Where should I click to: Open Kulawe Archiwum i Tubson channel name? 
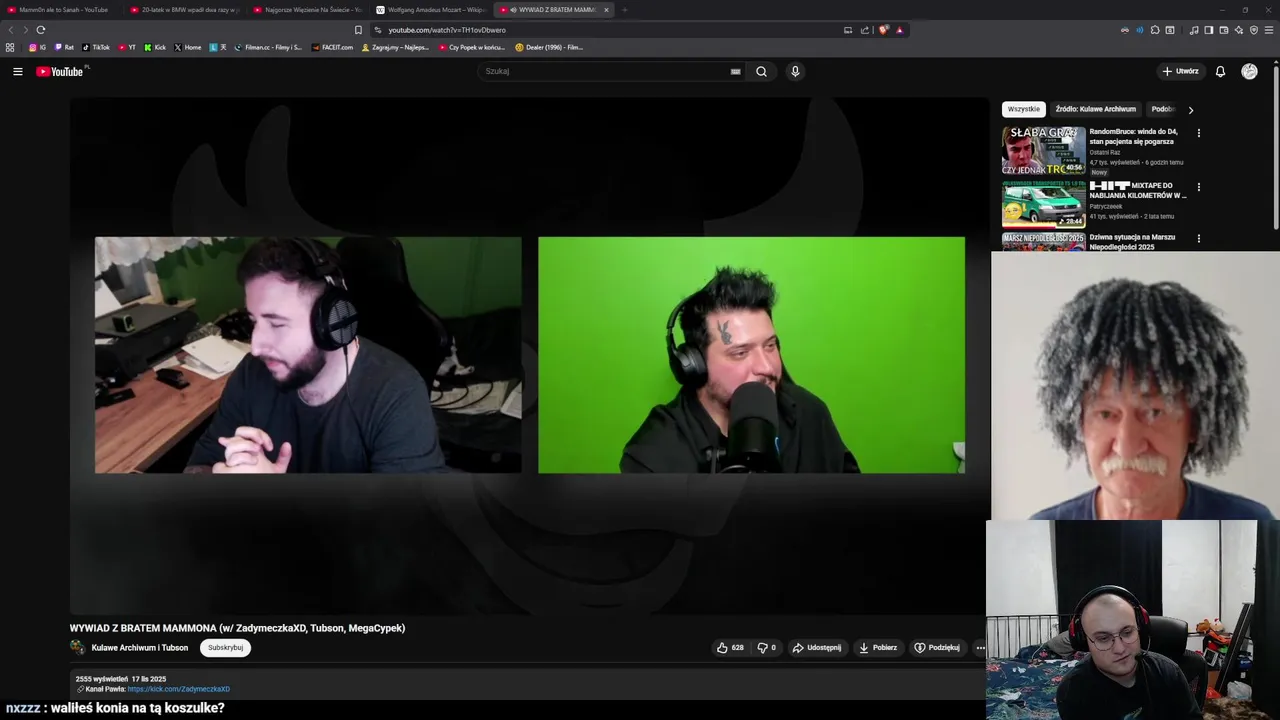click(140, 648)
